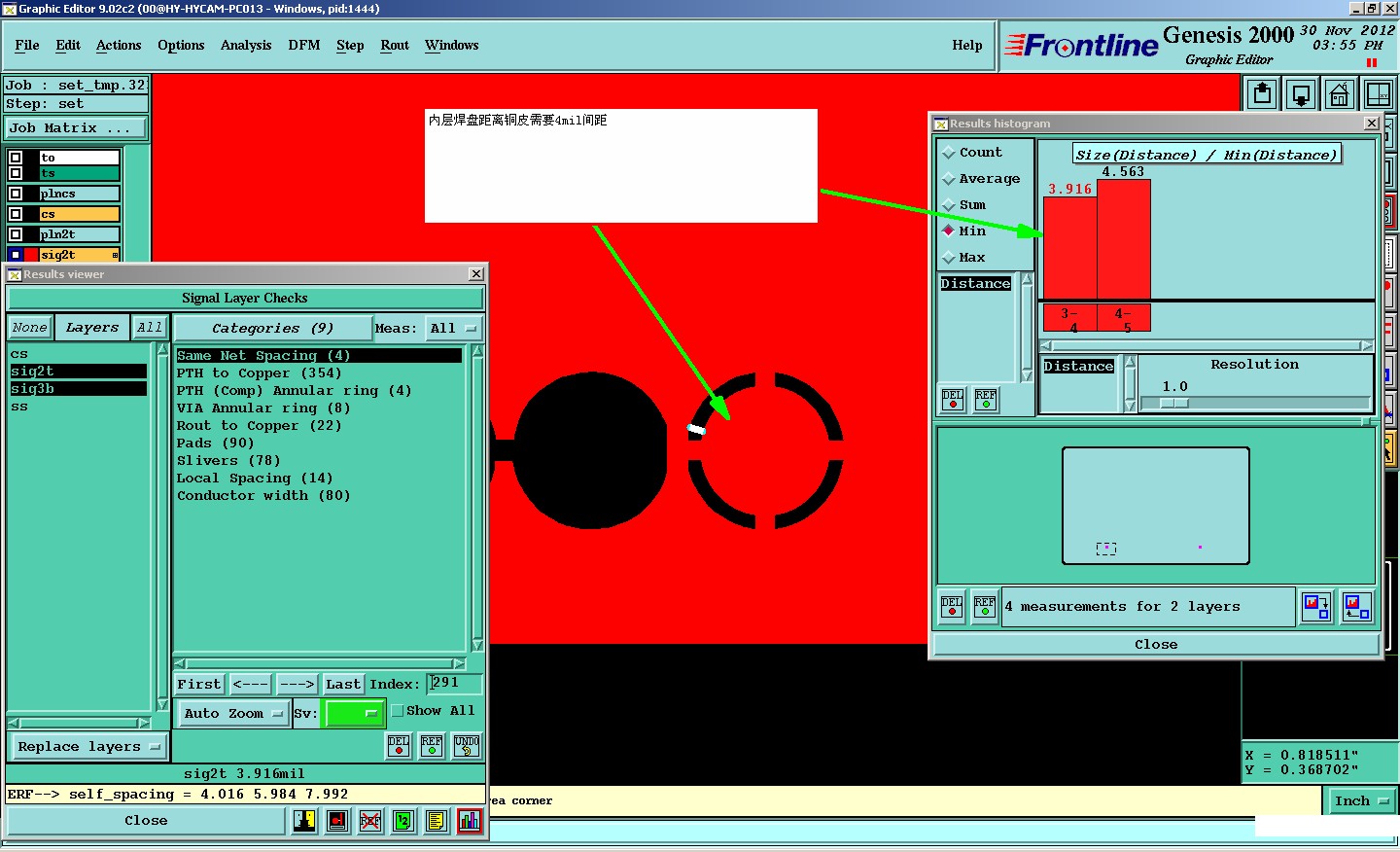Open the Job Matrix button
Viewport: 1400px width, 852px height.
click(x=76, y=128)
